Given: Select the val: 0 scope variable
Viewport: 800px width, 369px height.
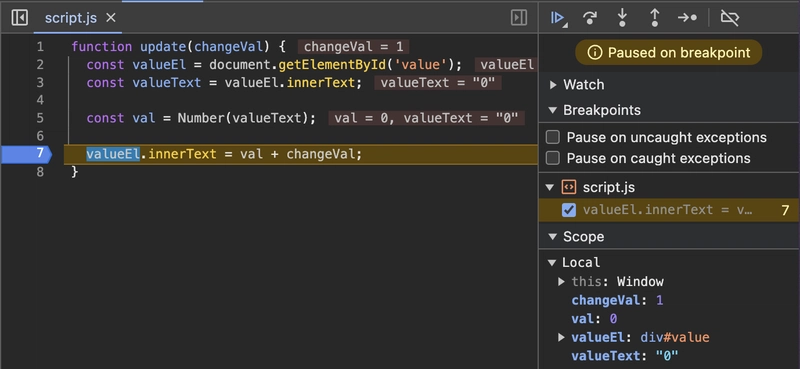Looking at the screenshot, I should [594, 319].
